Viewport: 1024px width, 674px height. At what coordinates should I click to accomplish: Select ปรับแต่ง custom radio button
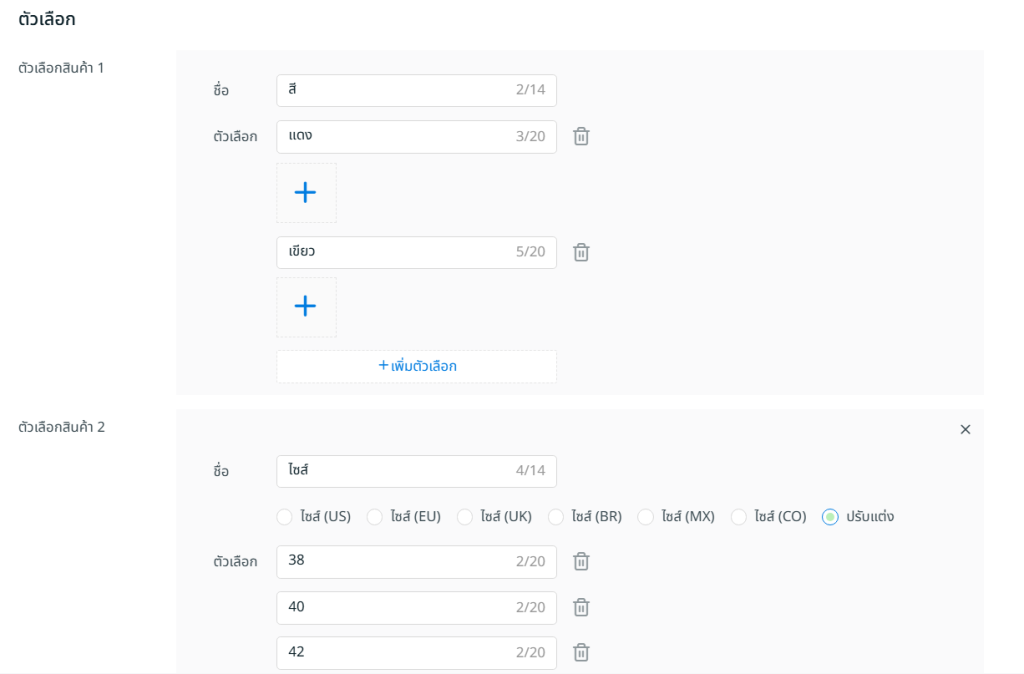[x=830, y=517]
